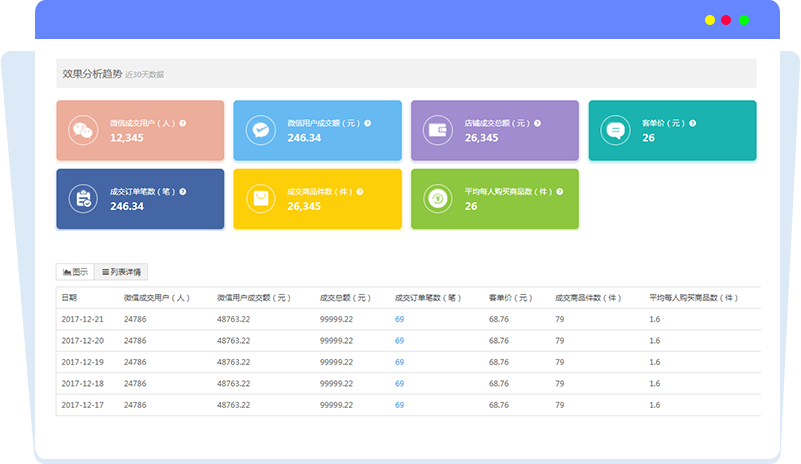
Task: Click the coin icon on the green card
Action: pos(437,198)
